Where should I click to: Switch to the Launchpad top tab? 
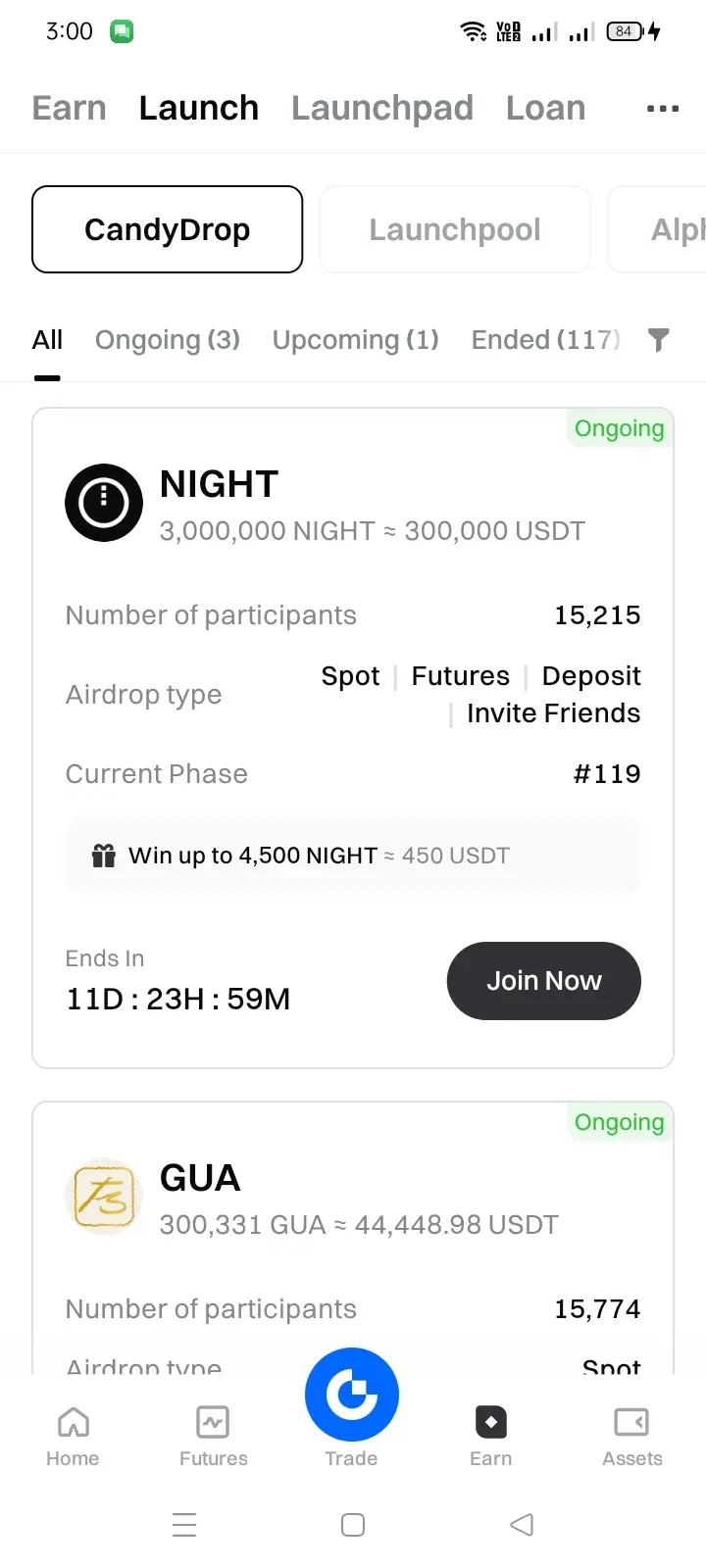point(382,108)
